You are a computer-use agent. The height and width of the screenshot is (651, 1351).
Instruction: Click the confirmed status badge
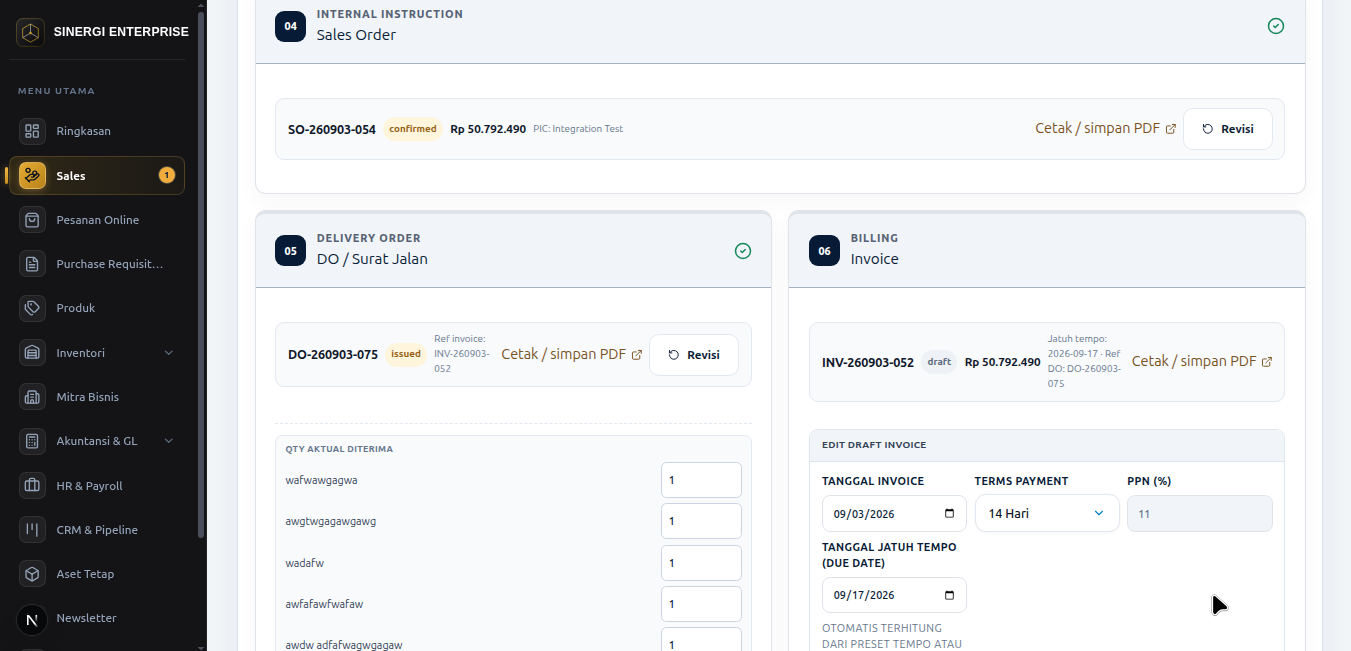[x=413, y=129]
